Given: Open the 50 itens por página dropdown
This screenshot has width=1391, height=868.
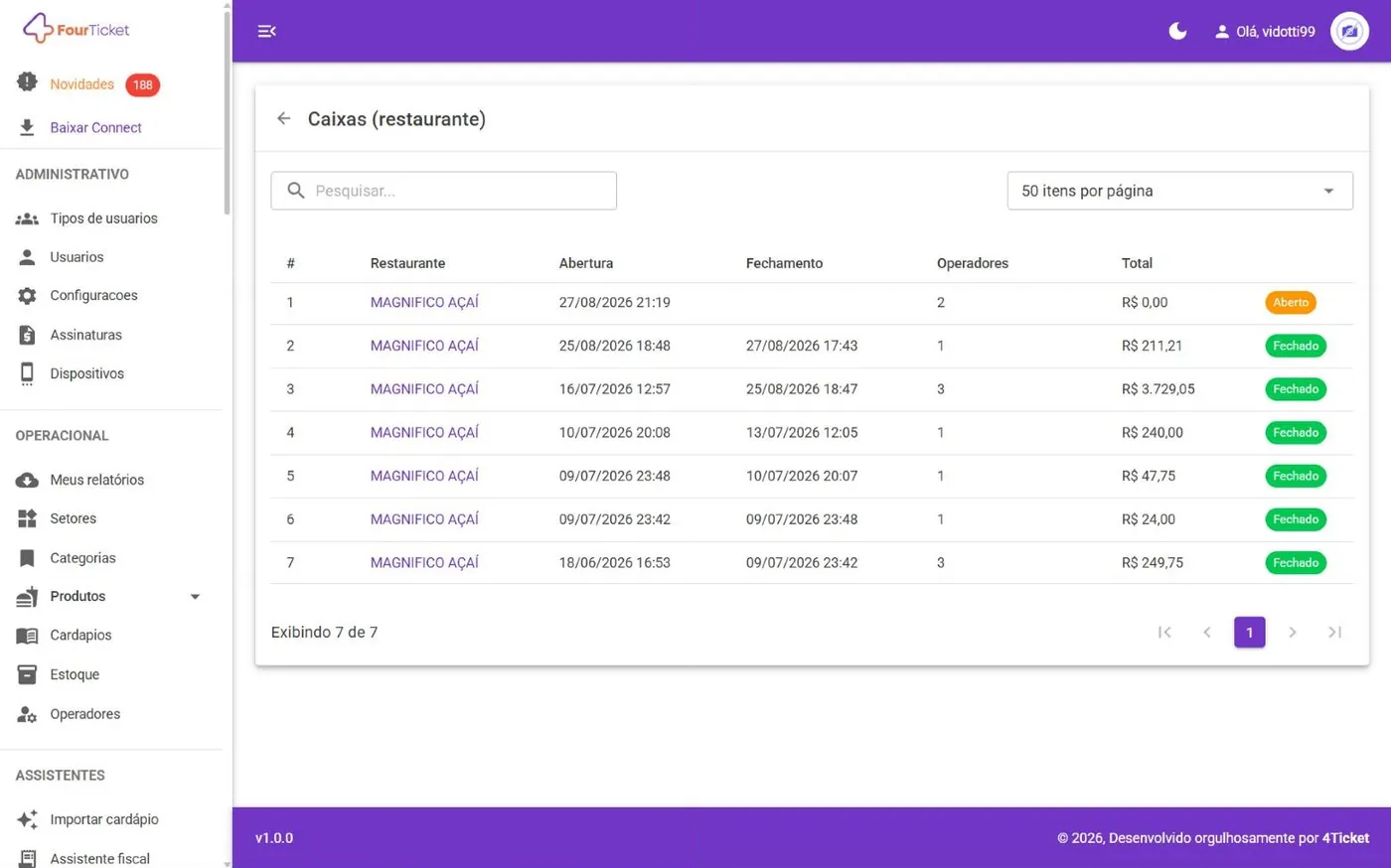Looking at the screenshot, I should (1179, 191).
